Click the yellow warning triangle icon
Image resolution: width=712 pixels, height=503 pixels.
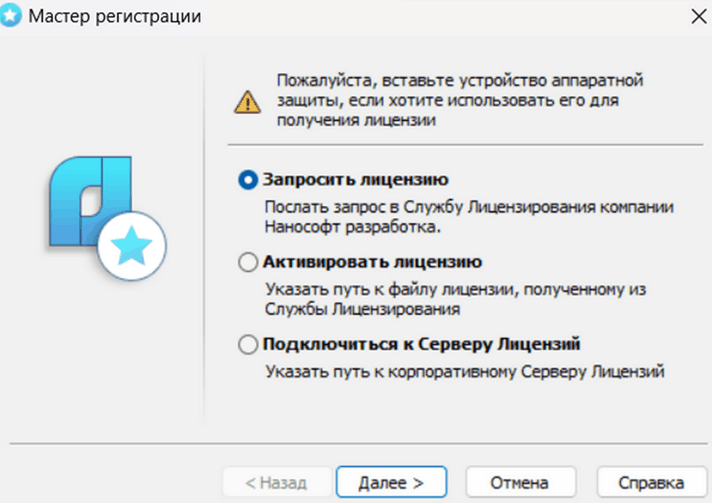245,100
